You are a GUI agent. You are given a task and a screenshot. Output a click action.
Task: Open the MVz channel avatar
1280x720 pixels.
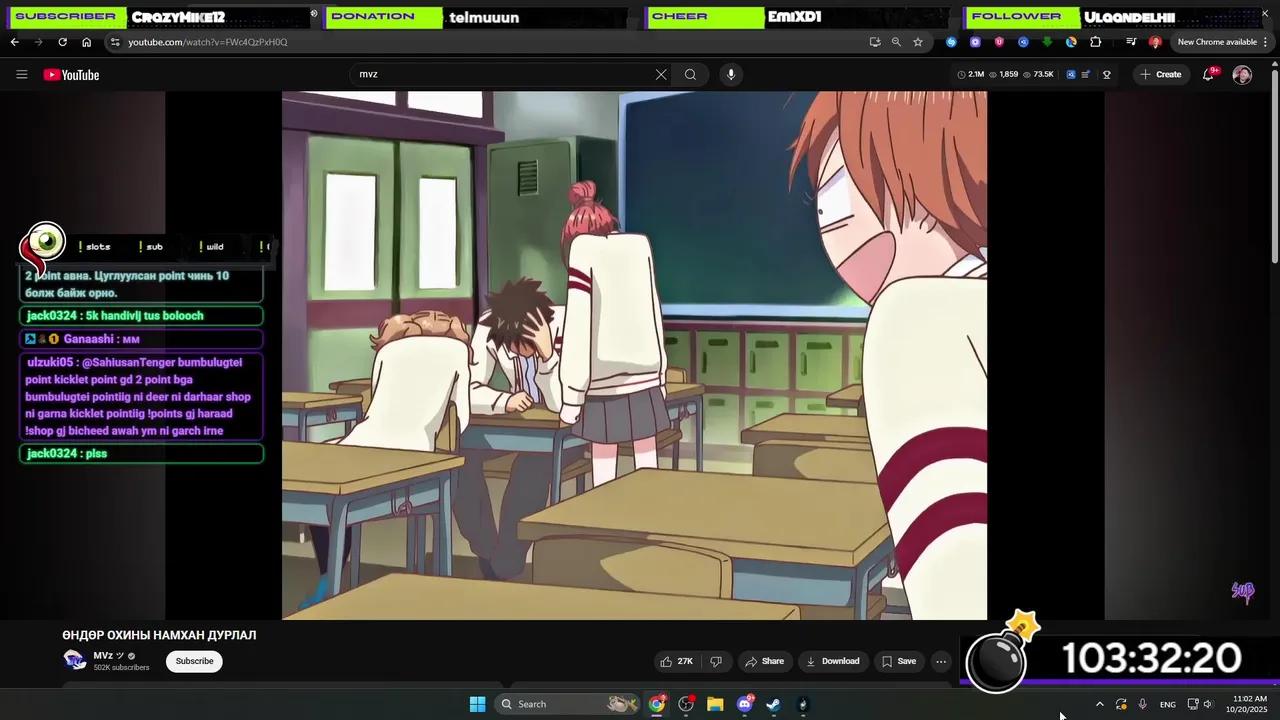coord(74,660)
